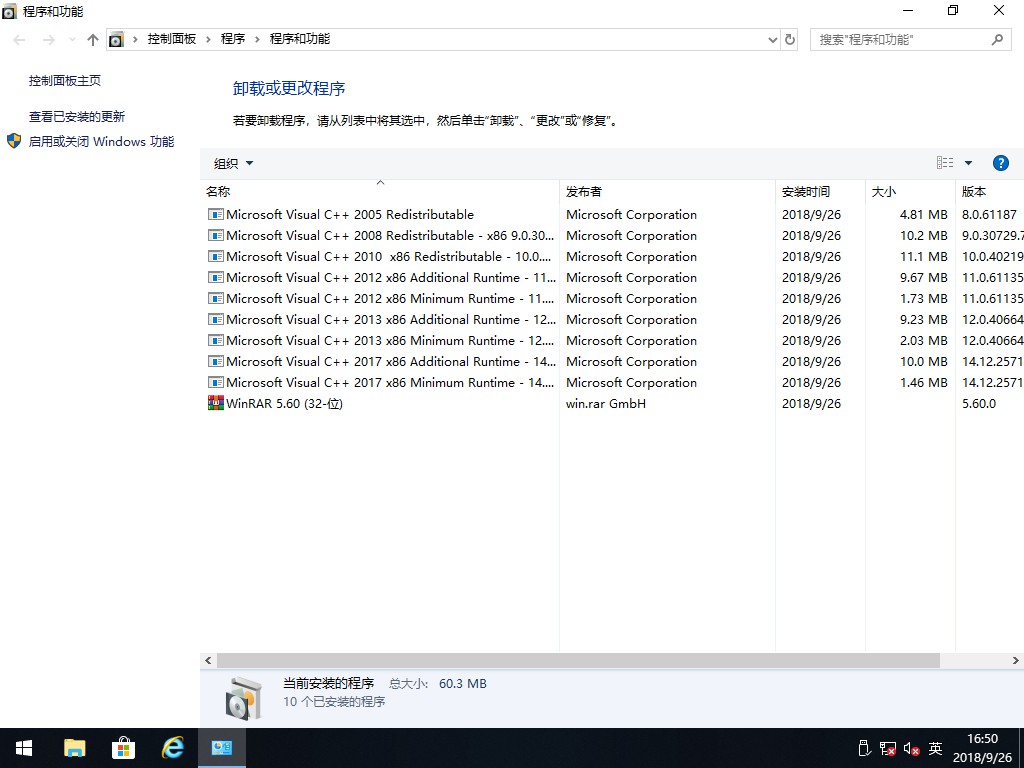Screen dimensions: 1024x768
Task: Open the Windows Start menu
Action: click(24, 748)
